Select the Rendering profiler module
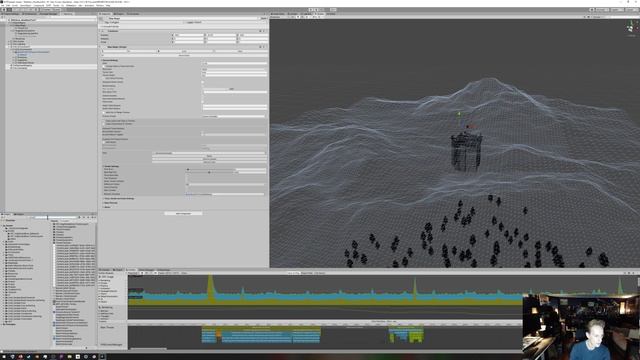 click(107, 307)
